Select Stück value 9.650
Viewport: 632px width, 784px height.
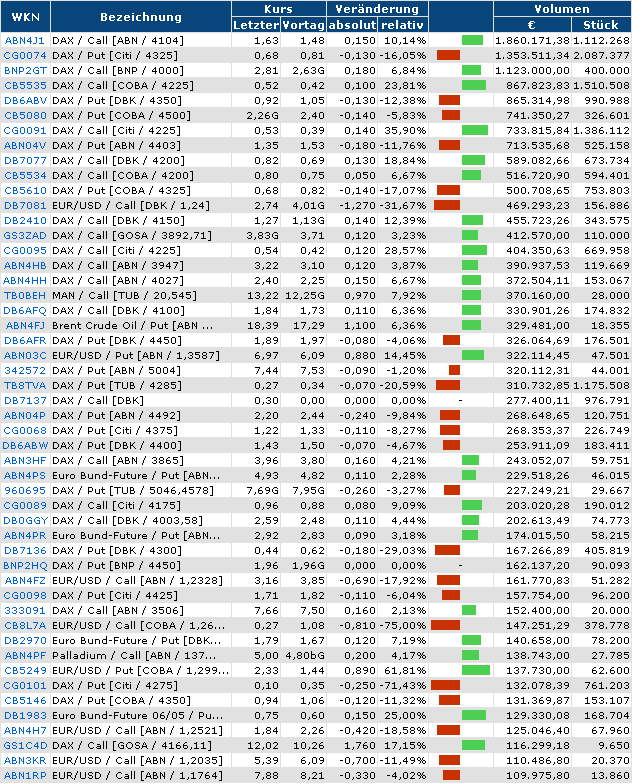coord(614,746)
